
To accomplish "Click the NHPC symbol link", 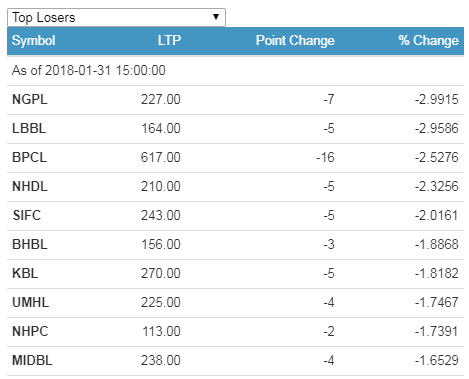I will 30,331.
